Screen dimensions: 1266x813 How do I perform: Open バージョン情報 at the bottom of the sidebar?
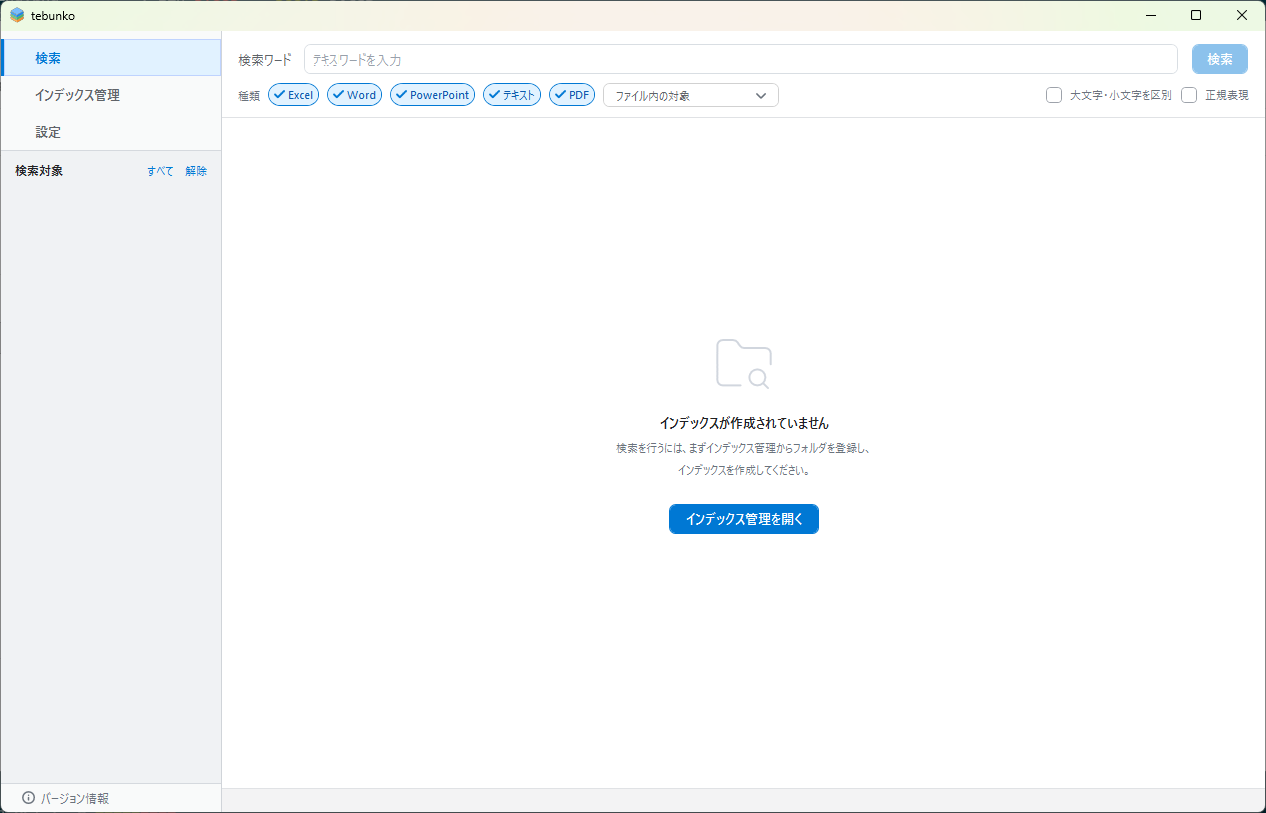click(x=75, y=798)
